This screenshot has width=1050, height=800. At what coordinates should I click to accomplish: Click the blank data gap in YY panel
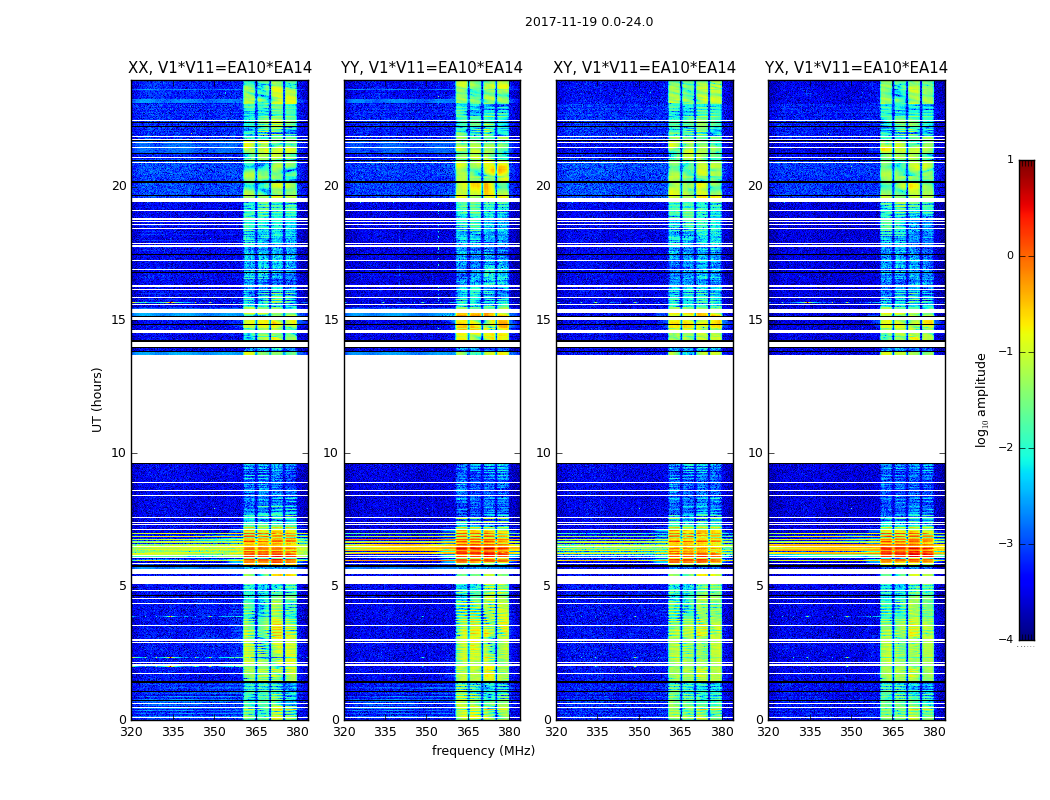pyautogui.click(x=432, y=408)
